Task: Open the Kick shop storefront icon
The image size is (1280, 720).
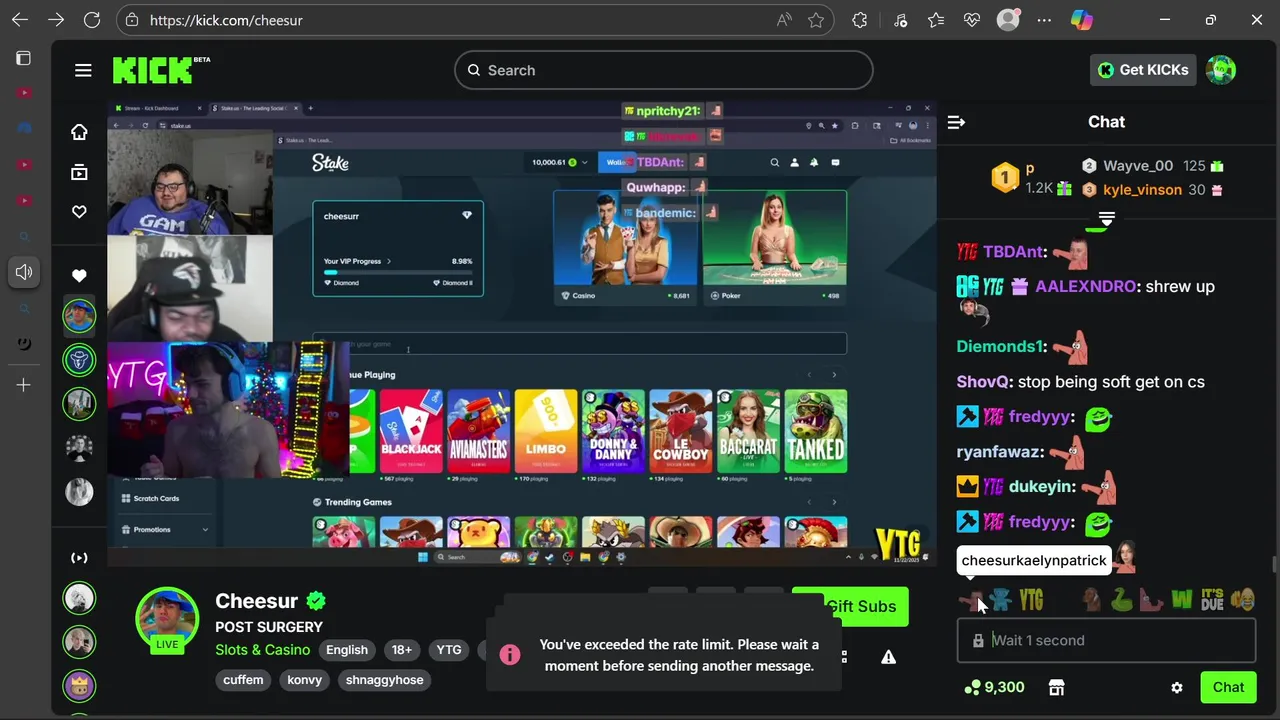Action: pyautogui.click(x=1056, y=687)
